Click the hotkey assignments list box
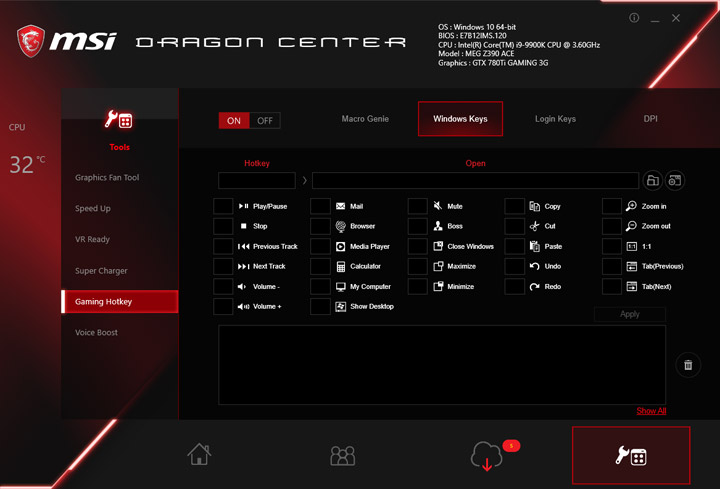Image resolution: width=720 pixels, height=489 pixels. (x=442, y=365)
